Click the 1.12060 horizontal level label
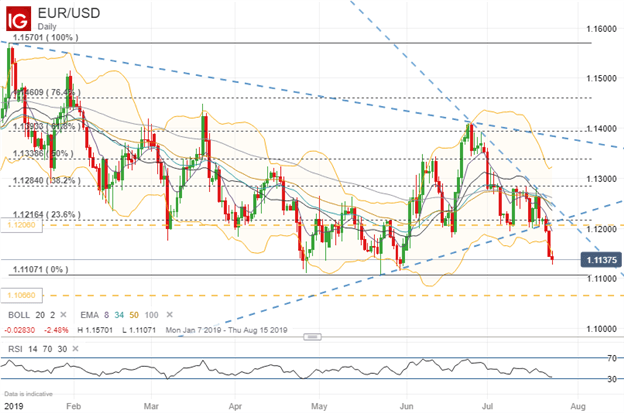Viewport: 624px width, 413px height. pyautogui.click(x=21, y=225)
